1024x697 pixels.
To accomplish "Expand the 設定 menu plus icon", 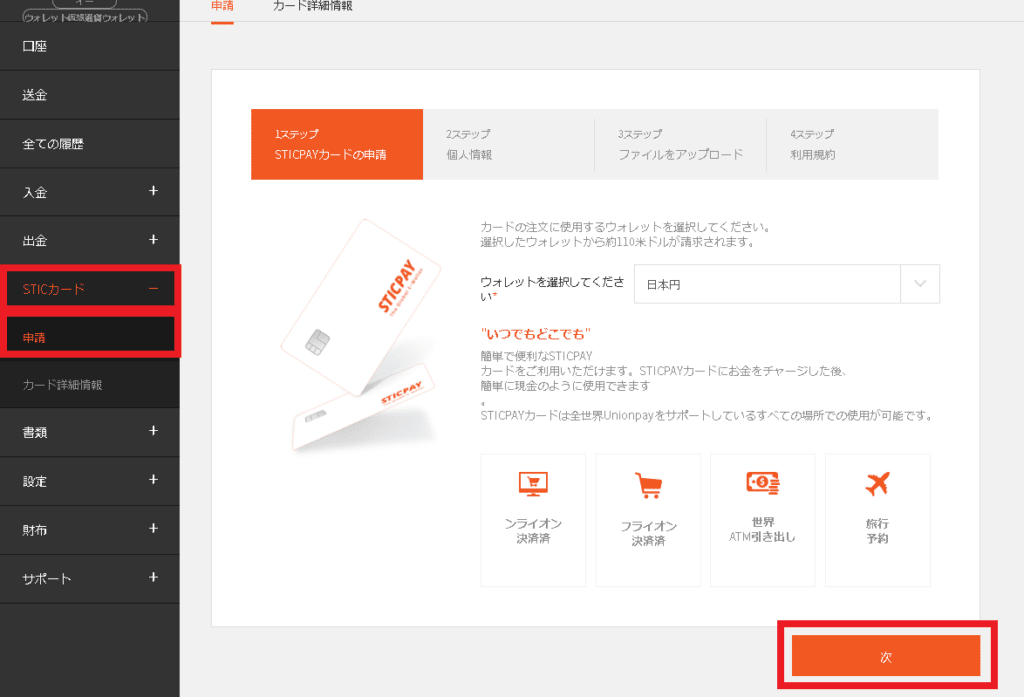I will pyautogui.click(x=153, y=479).
